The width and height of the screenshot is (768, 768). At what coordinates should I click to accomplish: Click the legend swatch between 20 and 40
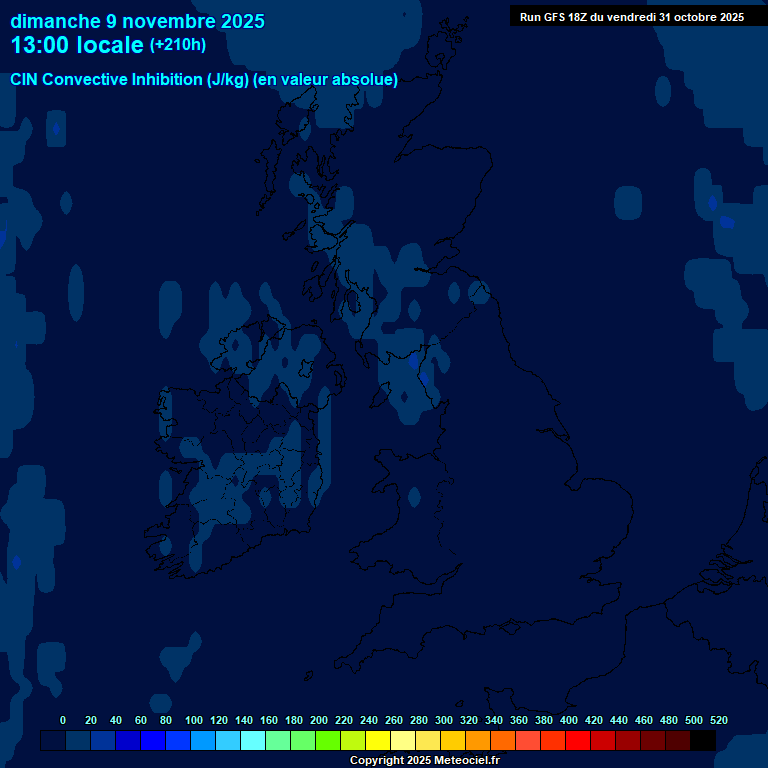tap(103, 740)
